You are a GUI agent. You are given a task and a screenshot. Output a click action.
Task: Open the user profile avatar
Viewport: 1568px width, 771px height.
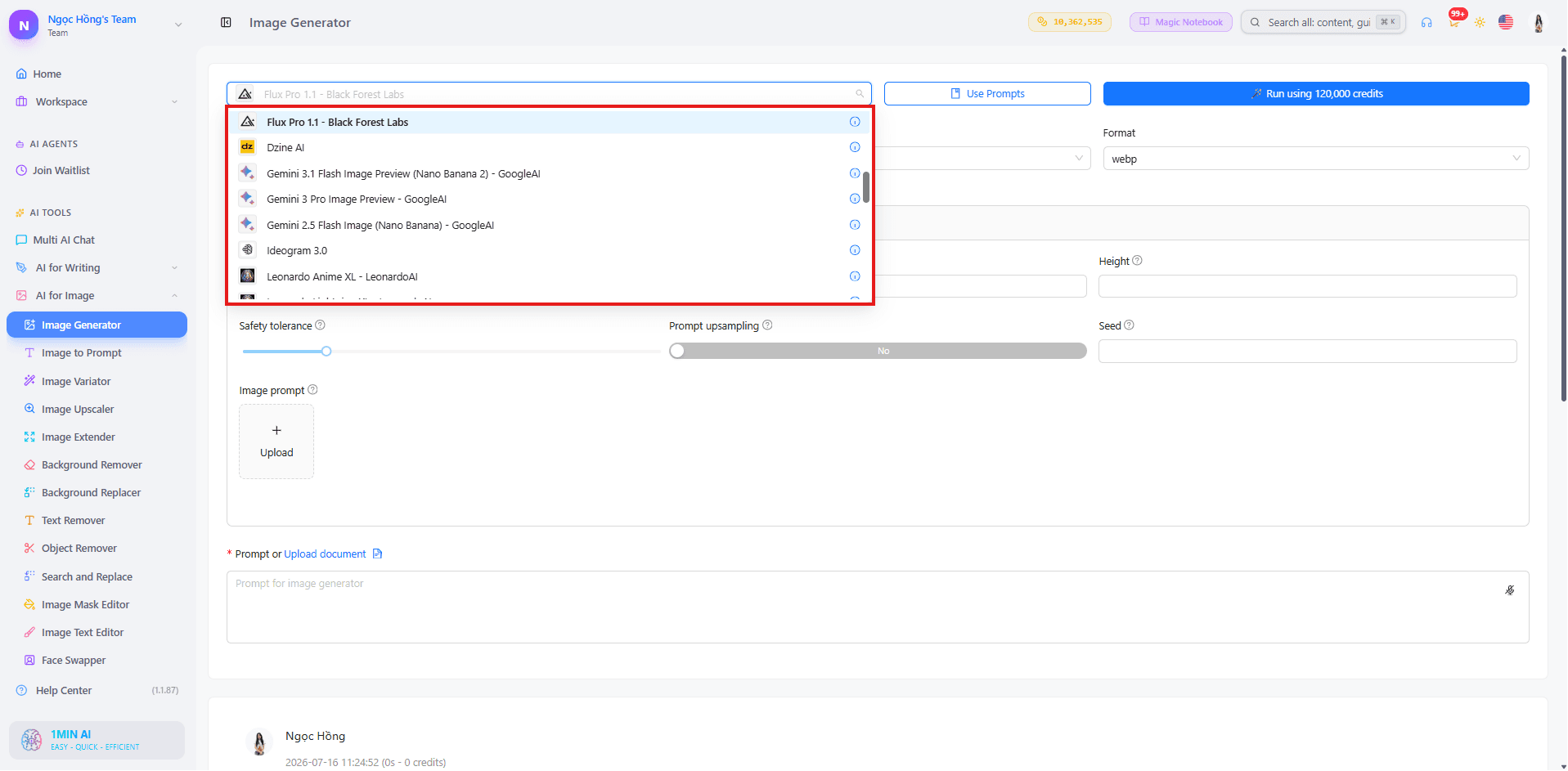(x=1539, y=22)
